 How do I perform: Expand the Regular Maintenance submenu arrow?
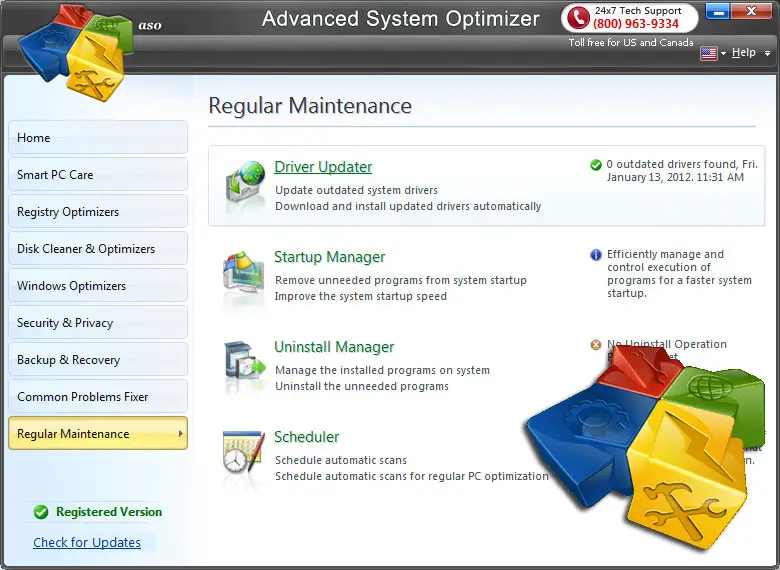[181, 434]
